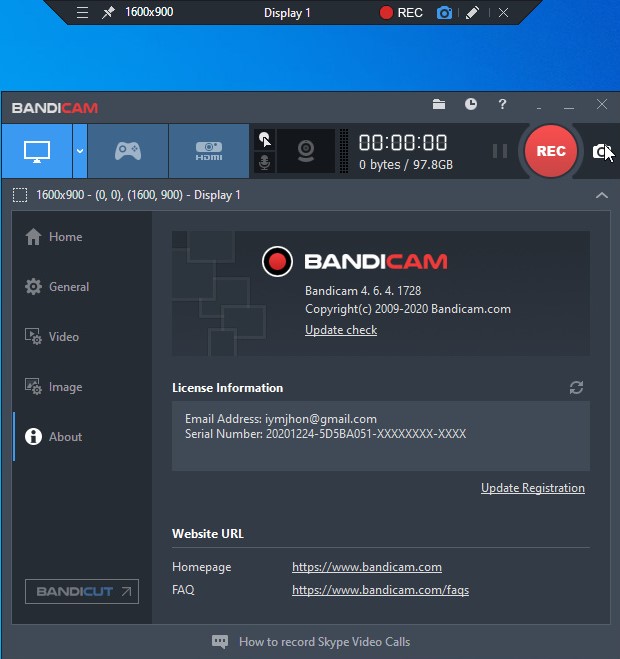Open the bandicam.com homepage link
The height and width of the screenshot is (659, 620).
pyautogui.click(x=367, y=567)
